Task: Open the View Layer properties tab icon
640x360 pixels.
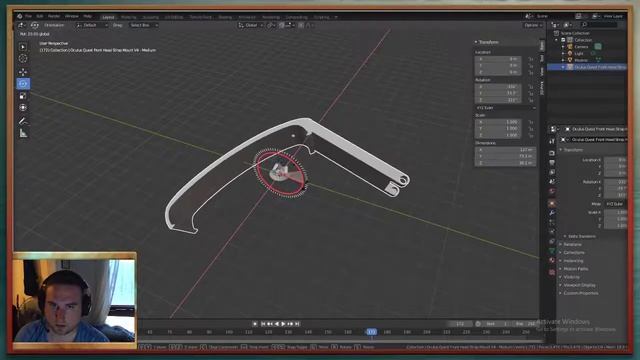Action: tap(552, 173)
